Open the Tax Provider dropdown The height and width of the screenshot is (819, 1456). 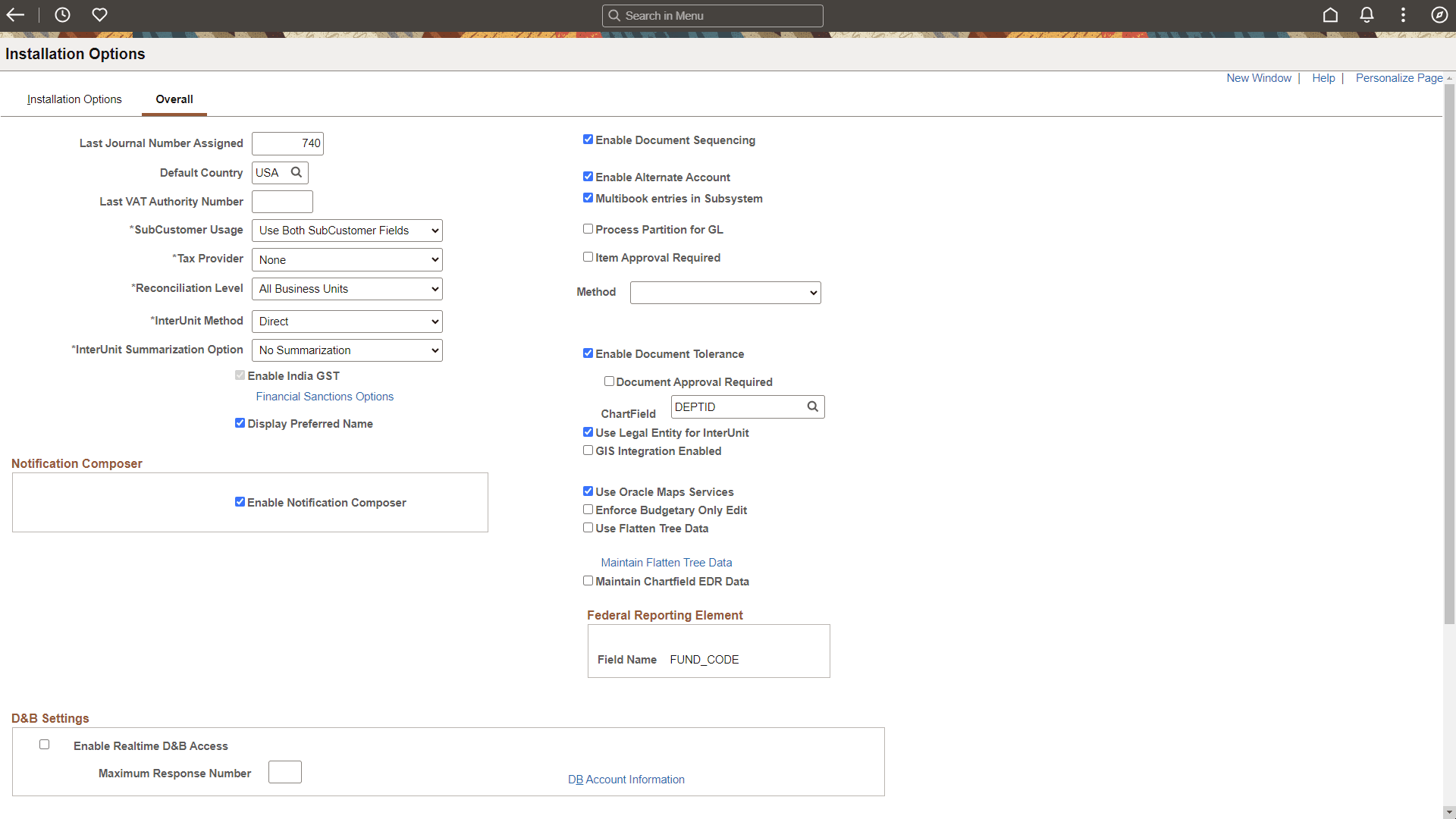click(347, 259)
